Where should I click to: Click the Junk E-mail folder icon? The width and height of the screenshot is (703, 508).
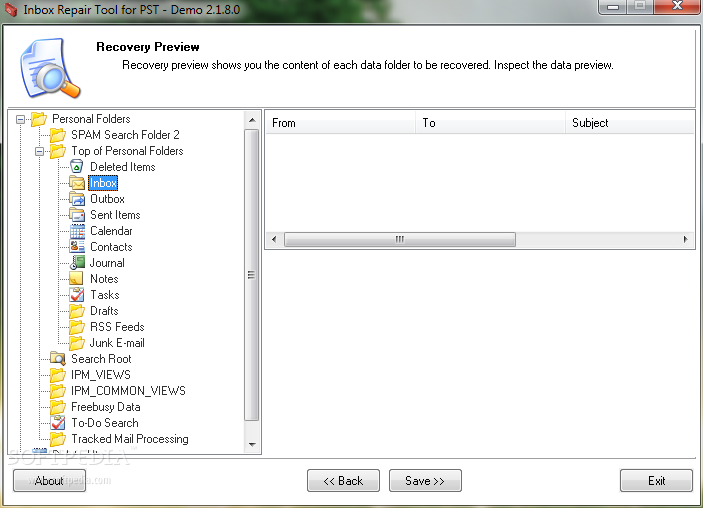(x=77, y=343)
